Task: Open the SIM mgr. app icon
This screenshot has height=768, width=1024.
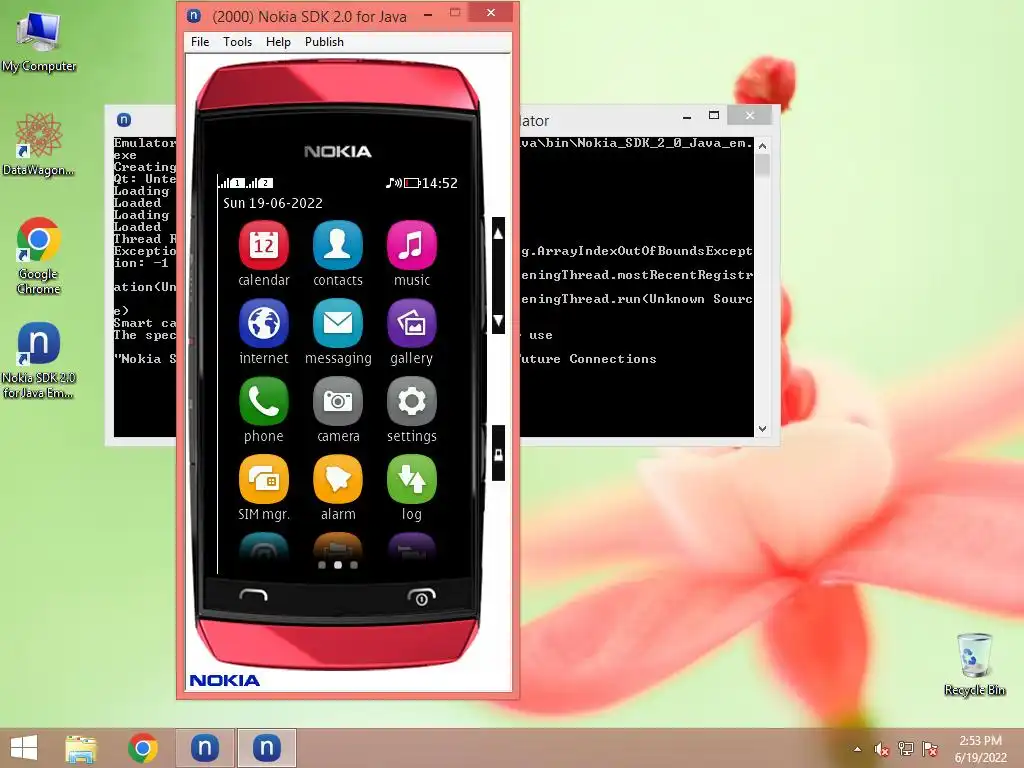Action: pos(264,479)
